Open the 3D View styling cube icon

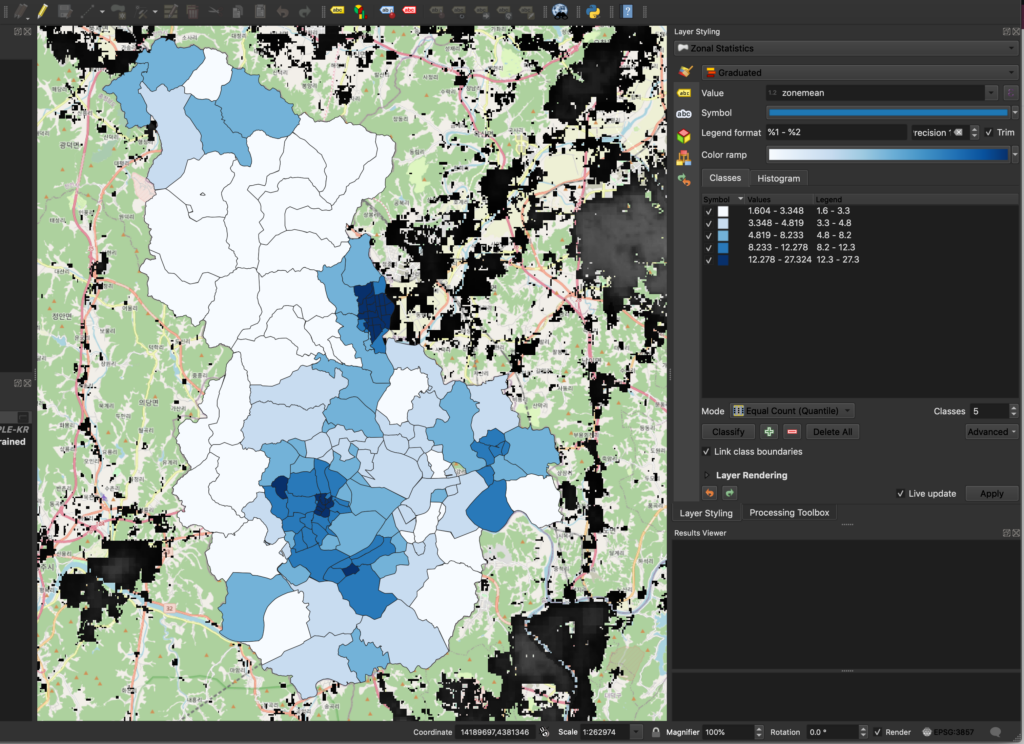click(x=684, y=132)
